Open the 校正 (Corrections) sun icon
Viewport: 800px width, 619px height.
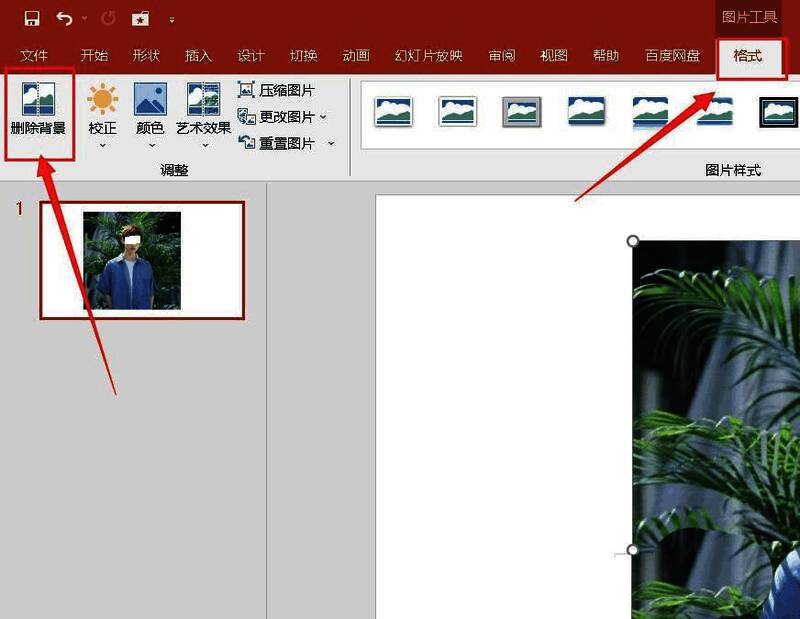coord(102,100)
